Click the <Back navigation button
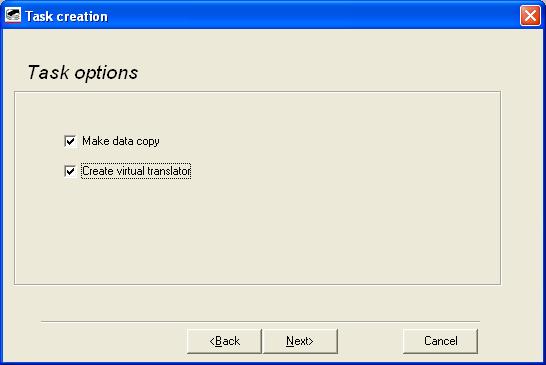Viewport: 546px width, 365px height. pos(224,341)
